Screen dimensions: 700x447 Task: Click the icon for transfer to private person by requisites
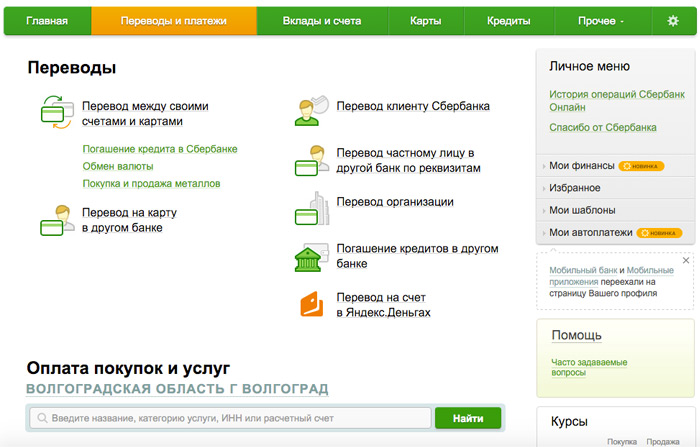click(x=311, y=160)
